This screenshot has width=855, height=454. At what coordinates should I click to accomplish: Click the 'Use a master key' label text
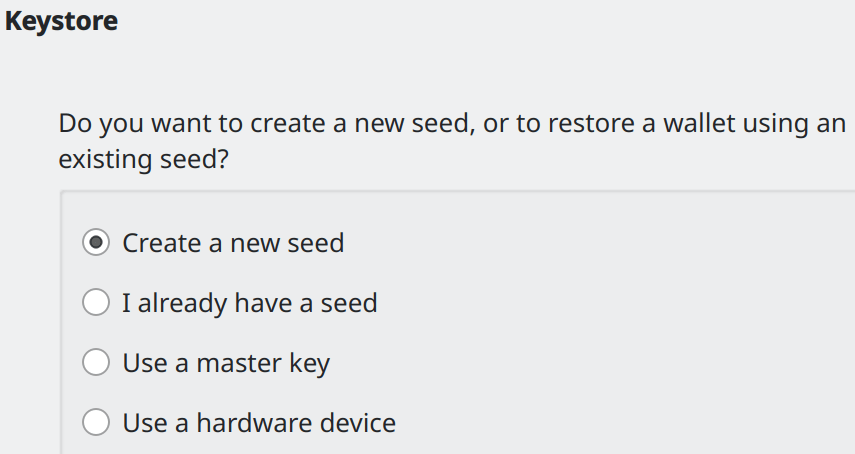225,363
